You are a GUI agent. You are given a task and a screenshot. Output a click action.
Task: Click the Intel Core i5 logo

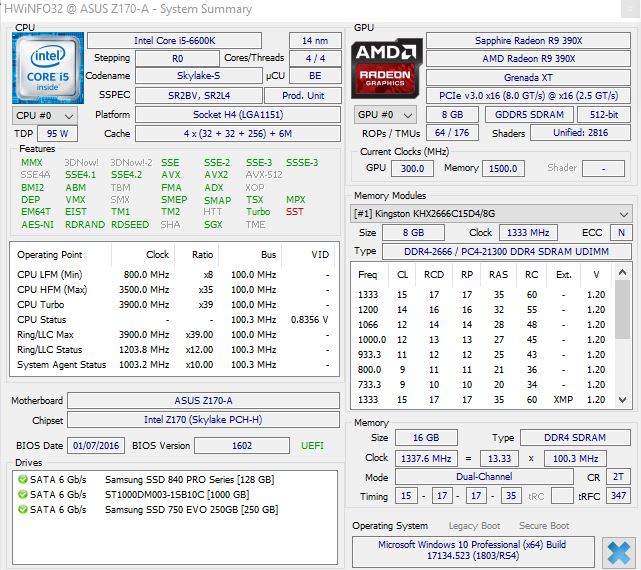(48, 68)
